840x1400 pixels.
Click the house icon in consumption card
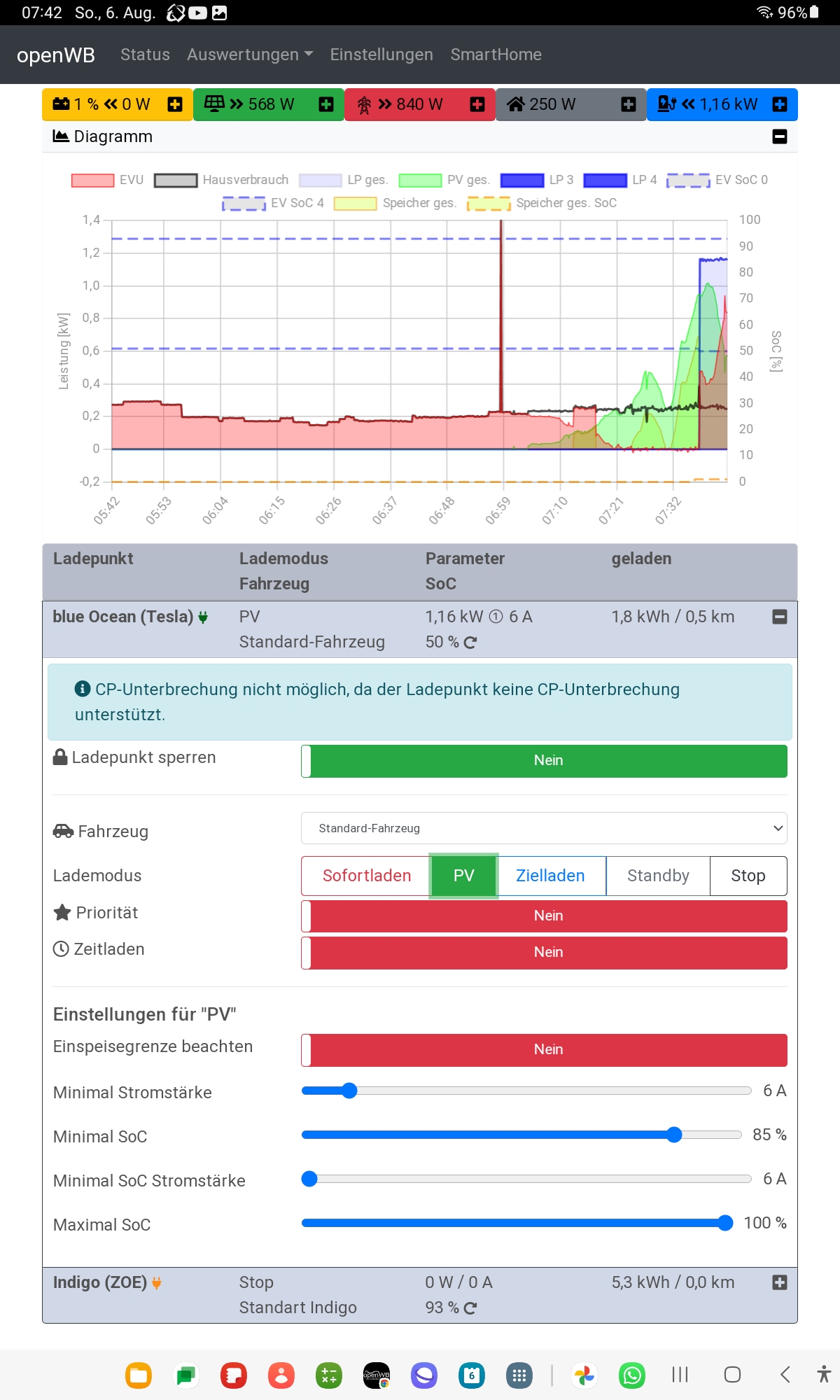tap(516, 104)
